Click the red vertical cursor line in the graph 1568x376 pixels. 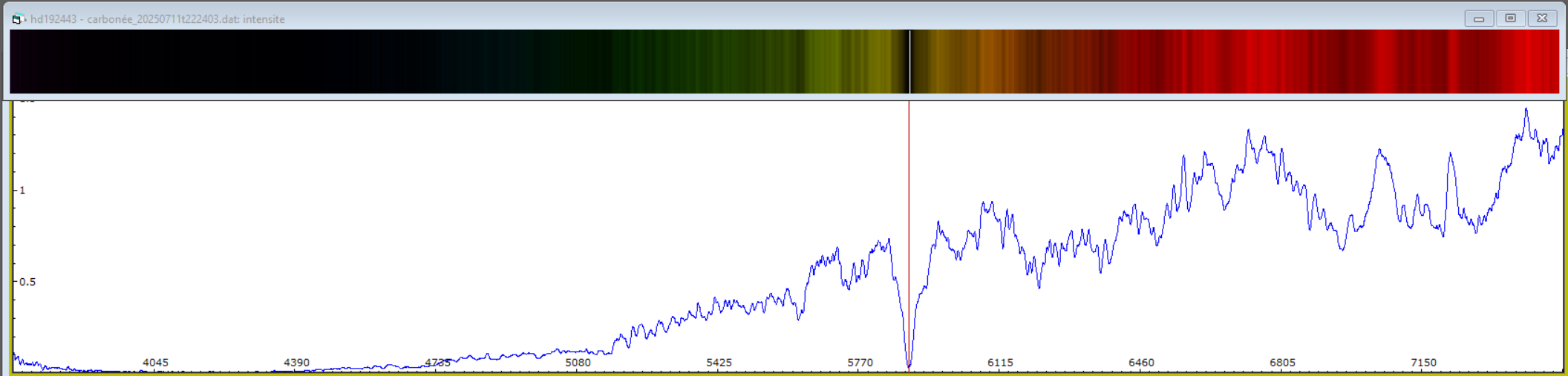pyautogui.click(x=909, y=236)
